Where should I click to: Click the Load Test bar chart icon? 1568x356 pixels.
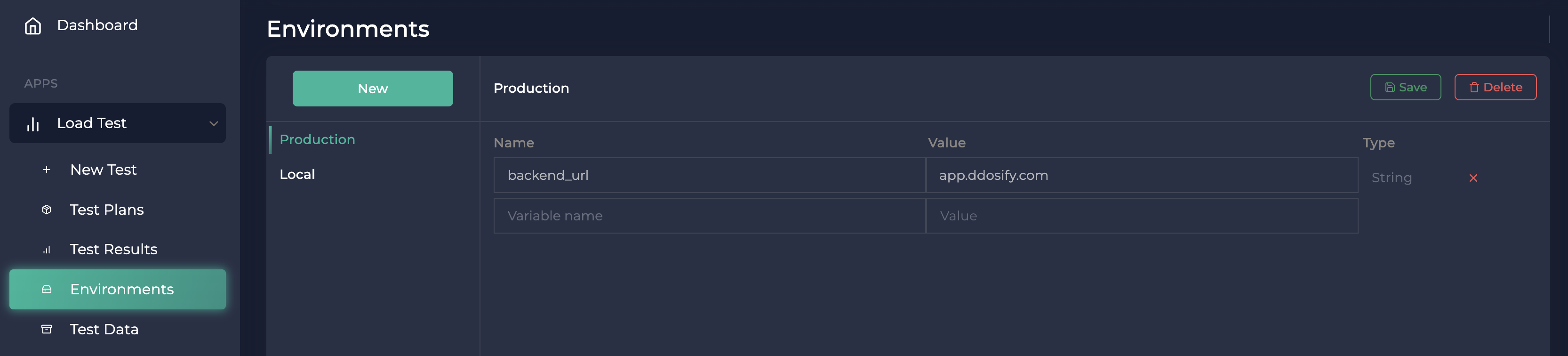pos(33,123)
